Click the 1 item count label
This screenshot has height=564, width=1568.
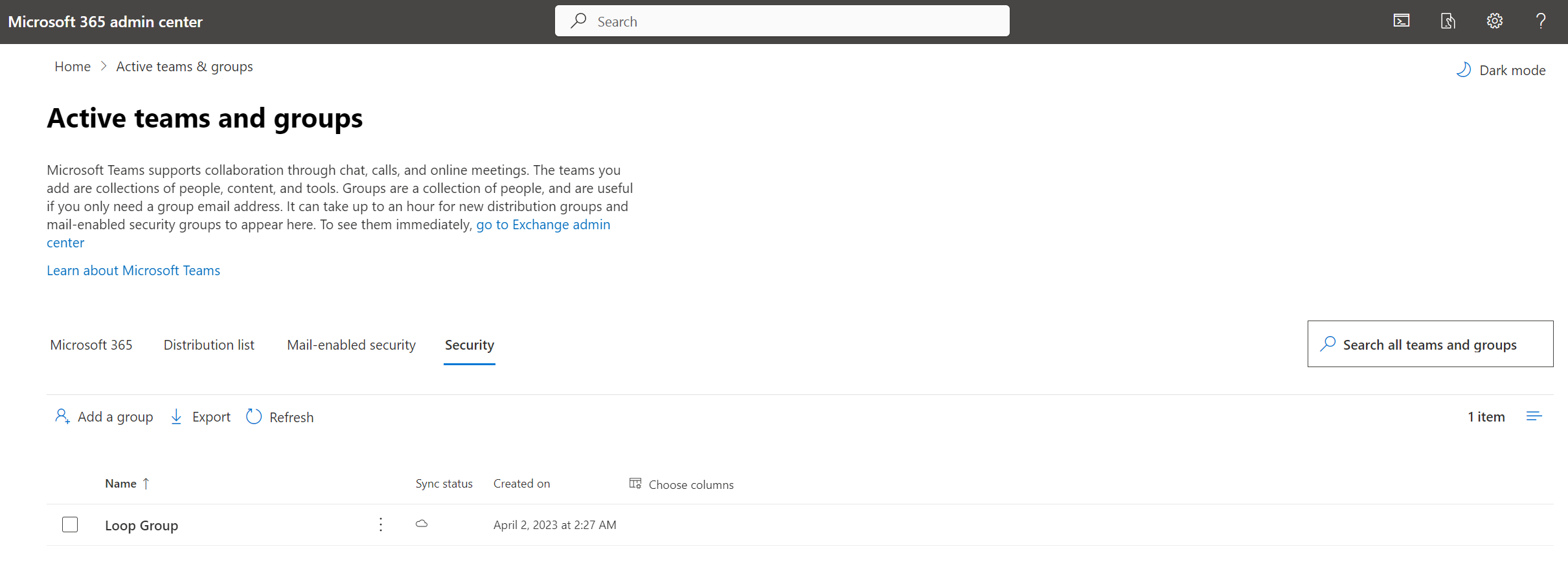click(1486, 416)
